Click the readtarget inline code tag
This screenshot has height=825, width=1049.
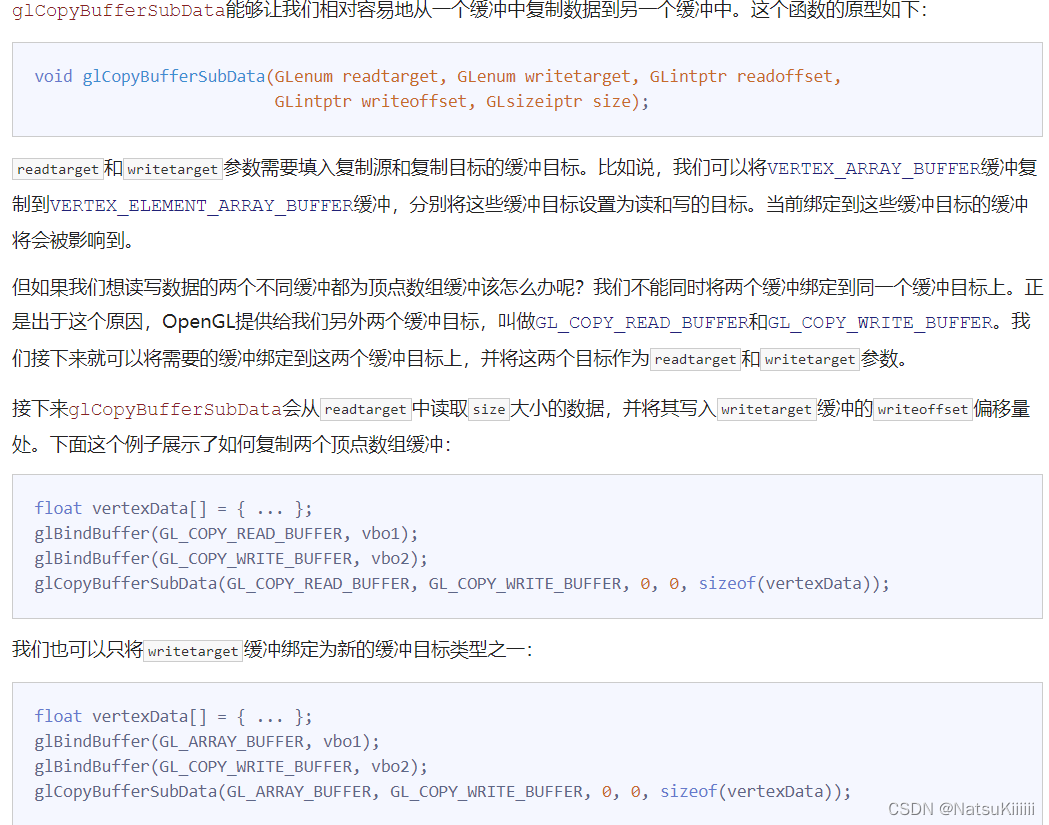coord(56,168)
